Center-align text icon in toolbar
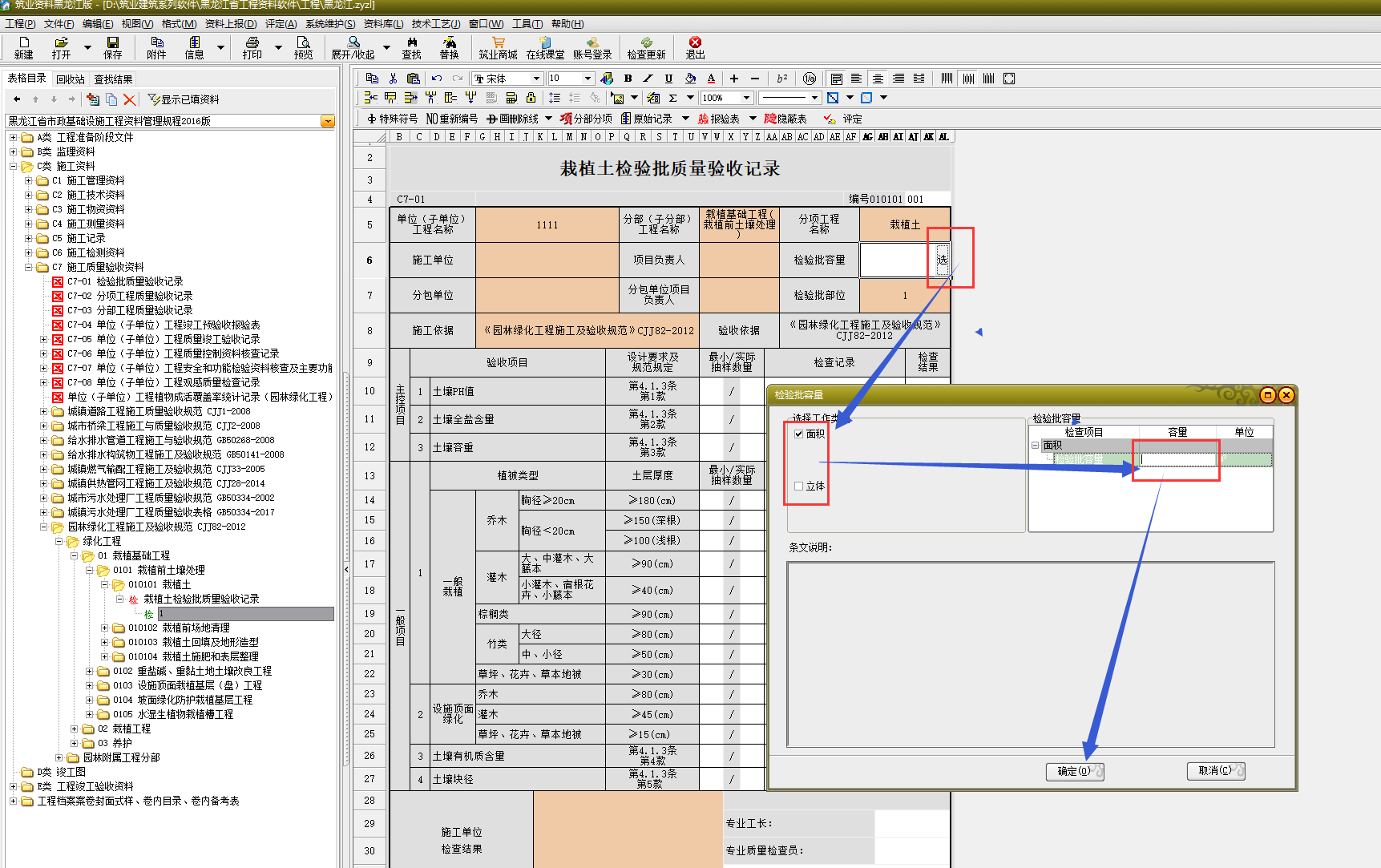 point(878,79)
